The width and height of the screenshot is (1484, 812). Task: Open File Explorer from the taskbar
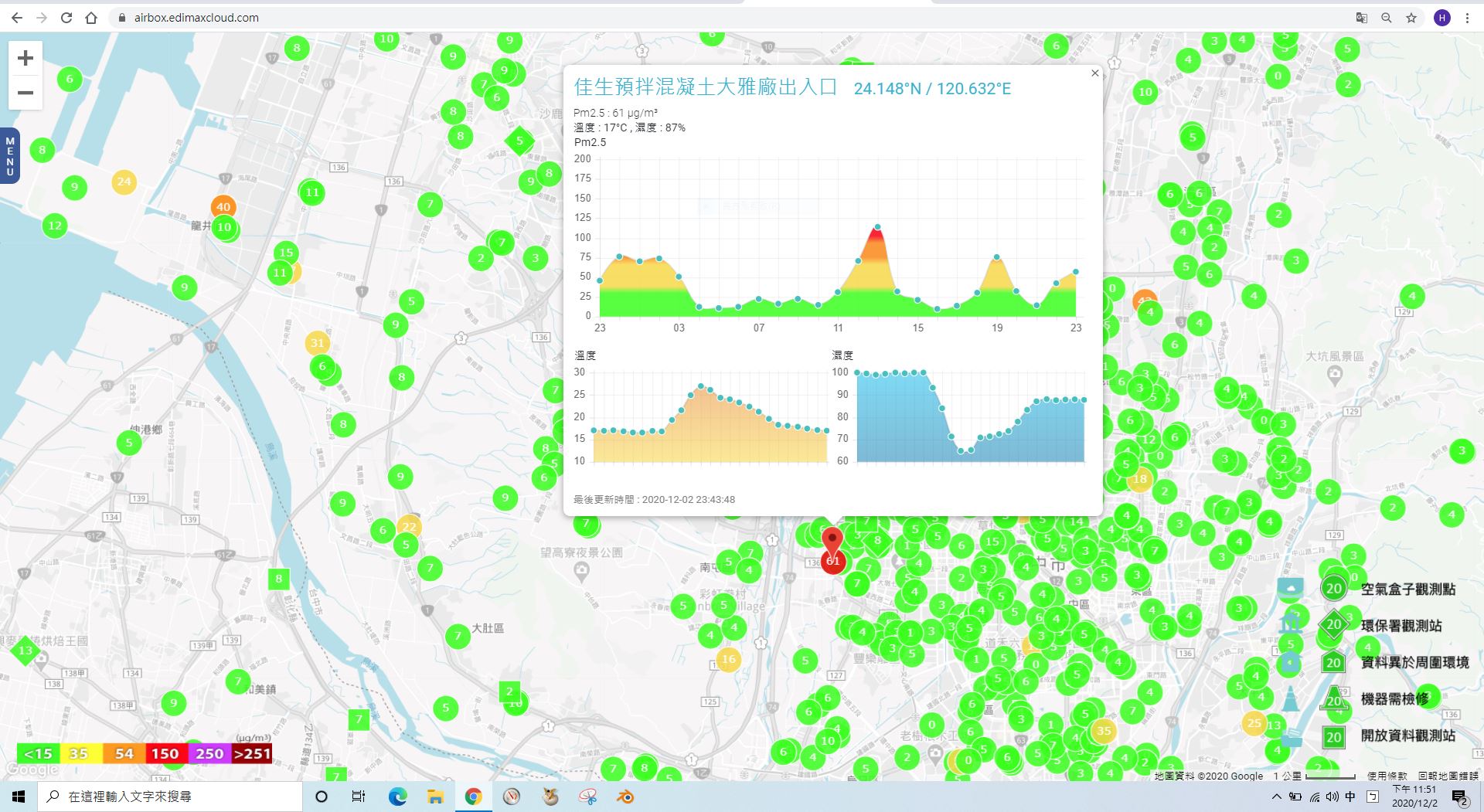click(435, 797)
